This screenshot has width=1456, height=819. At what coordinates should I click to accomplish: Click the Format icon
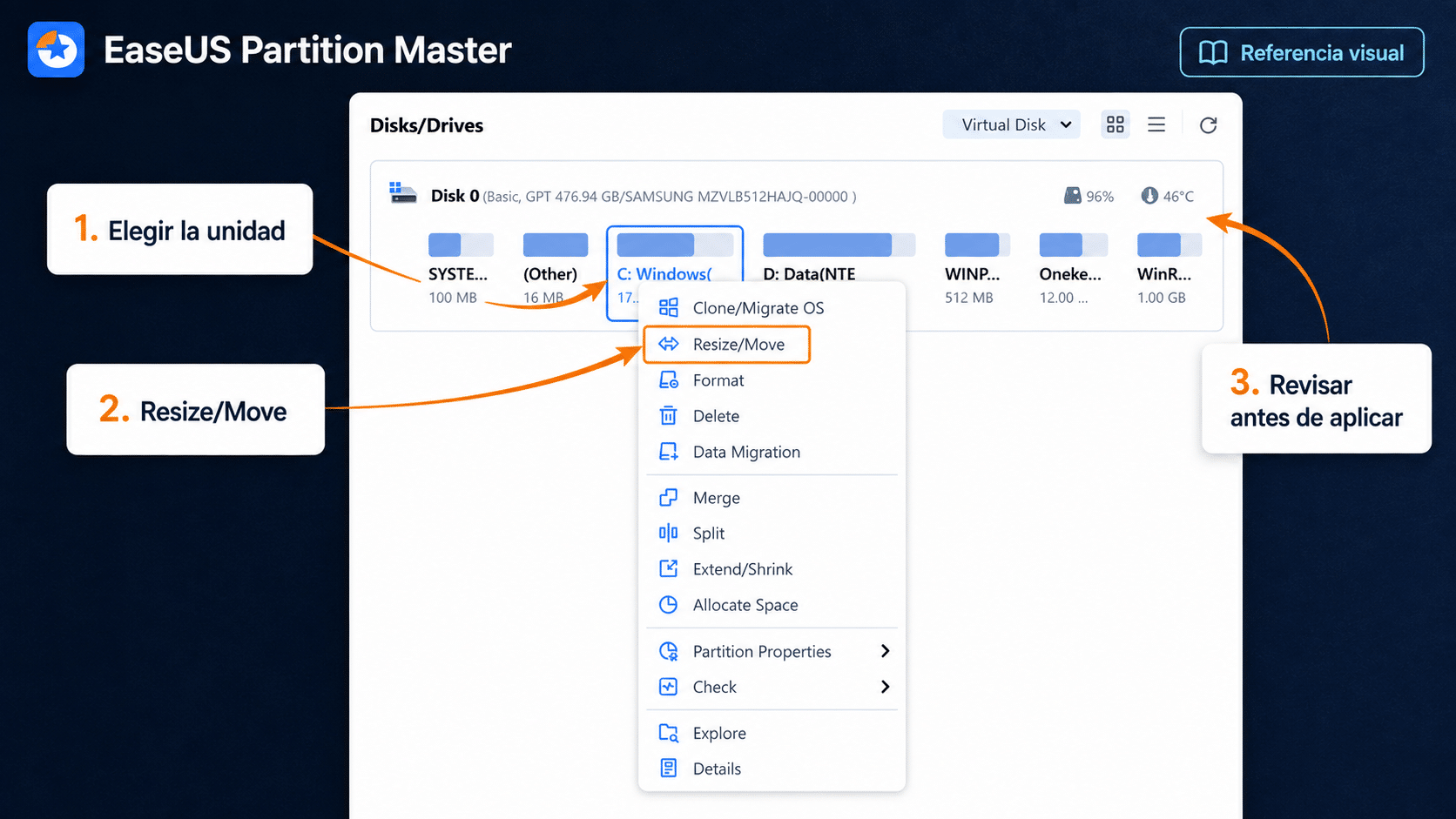(x=669, y=380)
